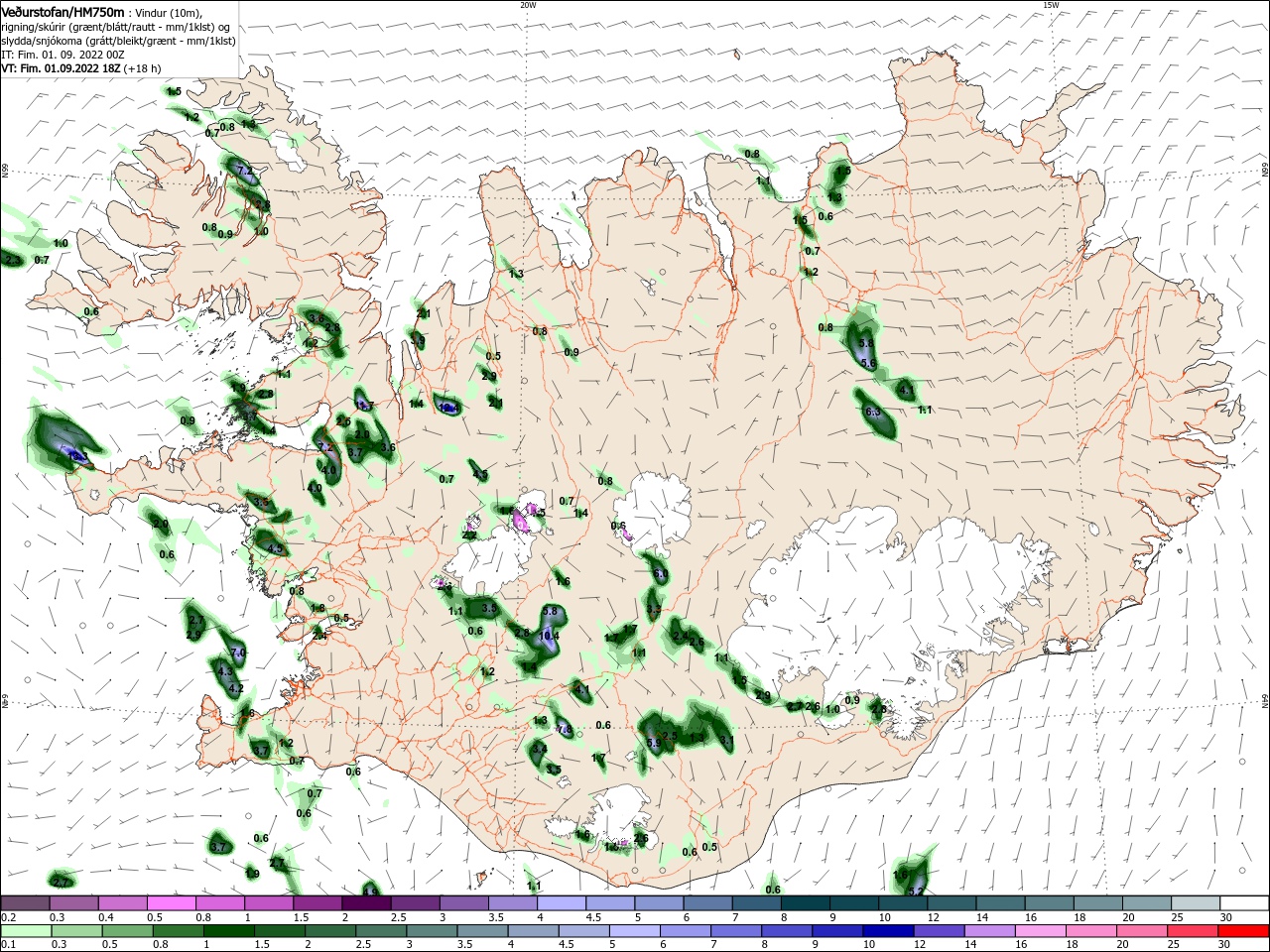Viewport: 1270px width, 952px height.
Task: Click the 6.0 precipitation value
Action: [661, 575]
